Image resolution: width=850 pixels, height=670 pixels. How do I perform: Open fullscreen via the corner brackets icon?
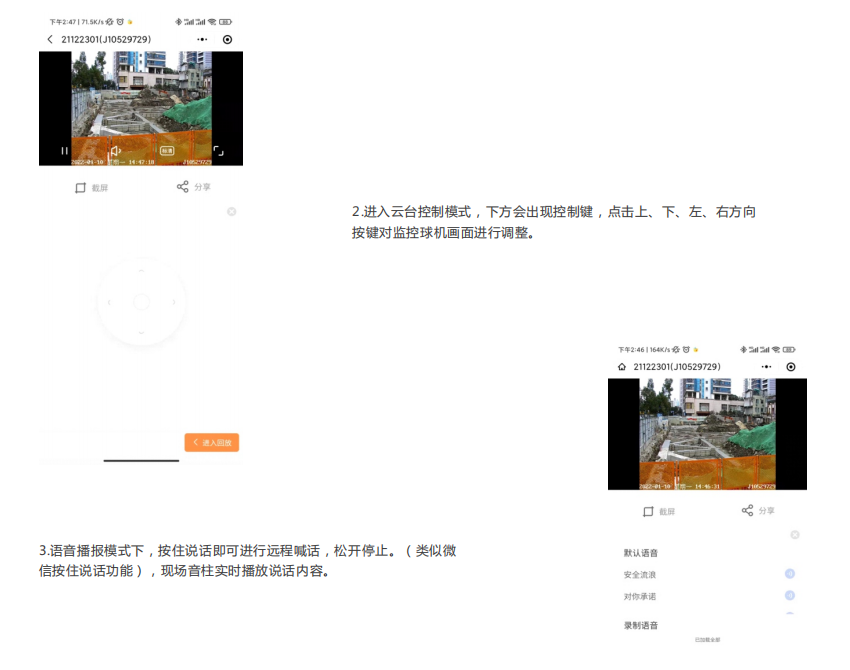pyautogui.click(x=218, y=151)
